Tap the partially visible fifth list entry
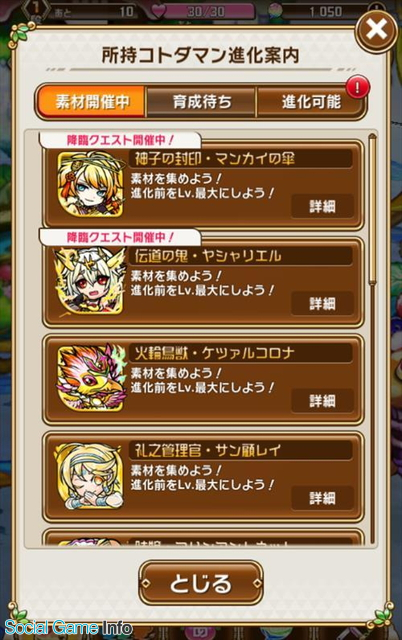Viewport: 402px width, 640px height. pyautogui.click(x=203, y=538)
